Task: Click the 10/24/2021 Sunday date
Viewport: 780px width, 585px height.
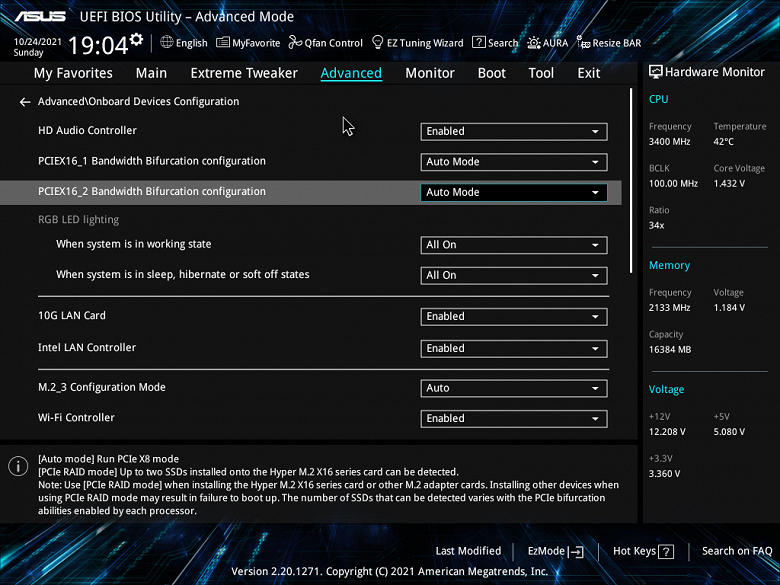Action: 37,47
